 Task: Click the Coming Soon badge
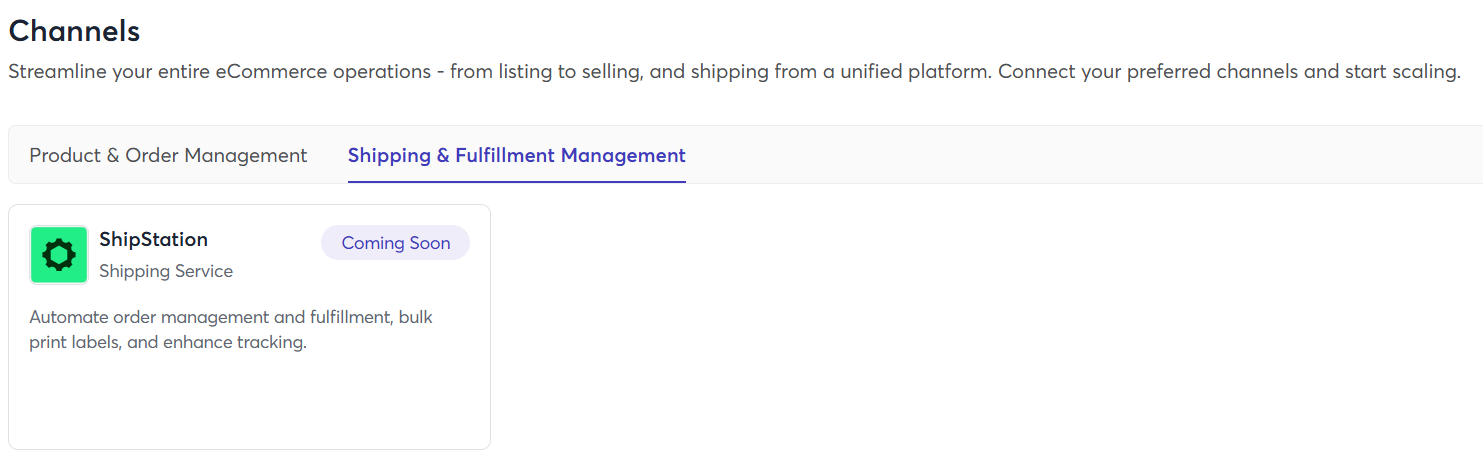coord(395,243)
